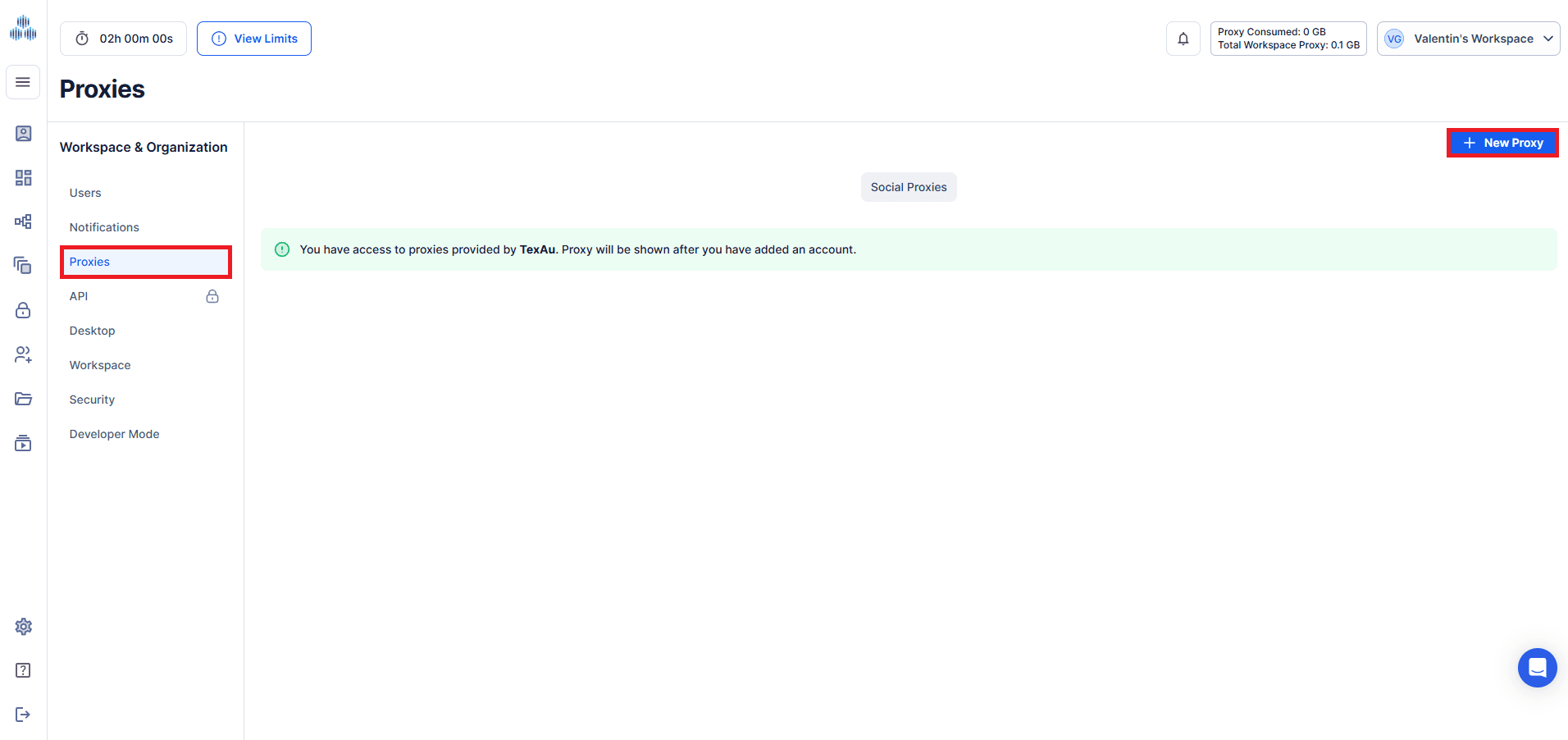Click the workflows copies icon in the sidebar
Screen dimensions: 1568x740
23,264
